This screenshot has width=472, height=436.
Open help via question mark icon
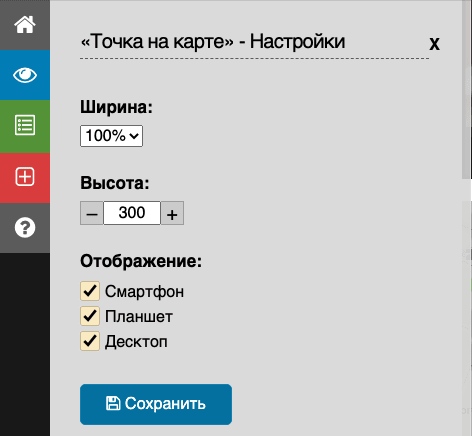[25, 228]
